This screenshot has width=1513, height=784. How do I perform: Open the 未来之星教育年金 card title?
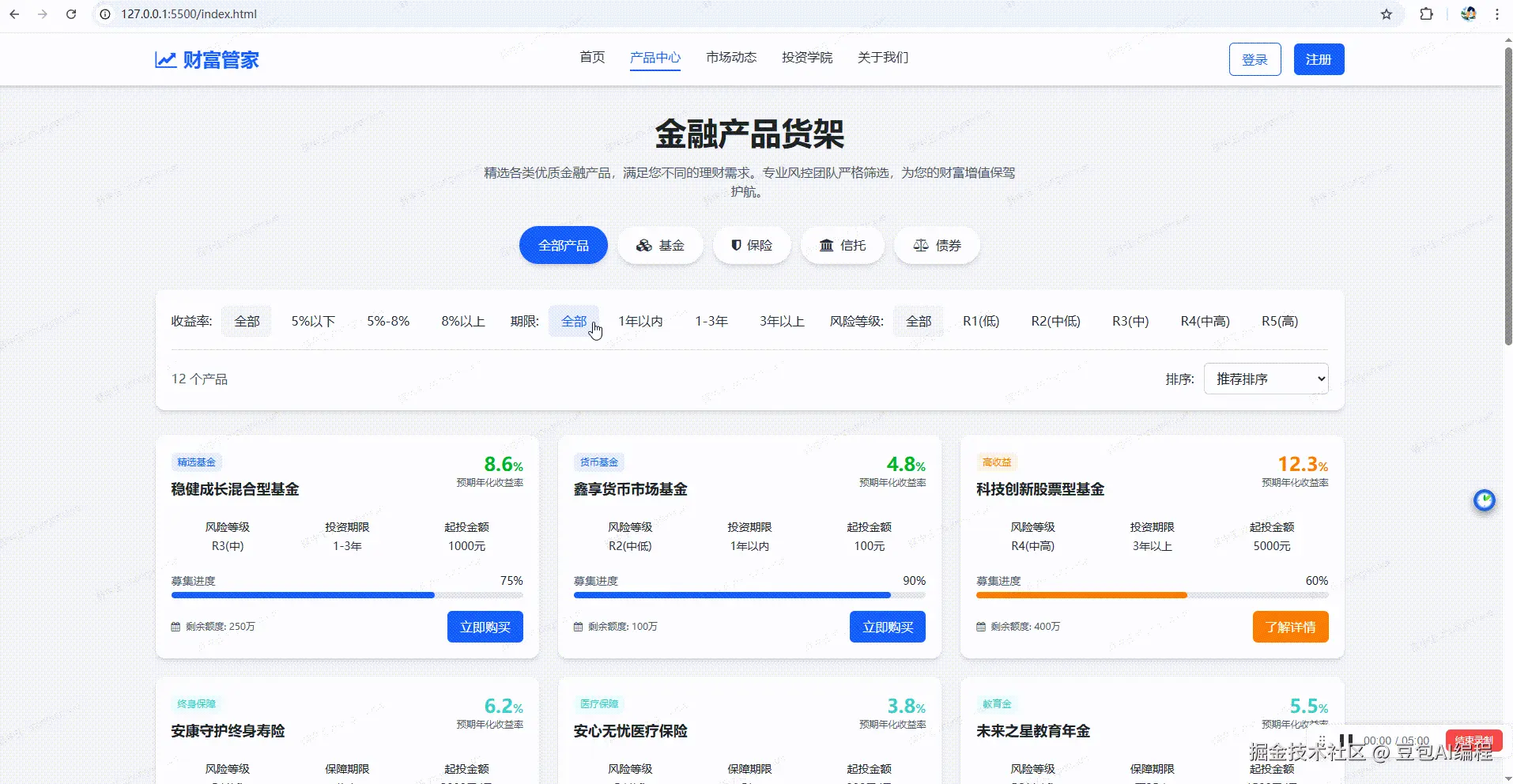click(x=1033, y=731)
